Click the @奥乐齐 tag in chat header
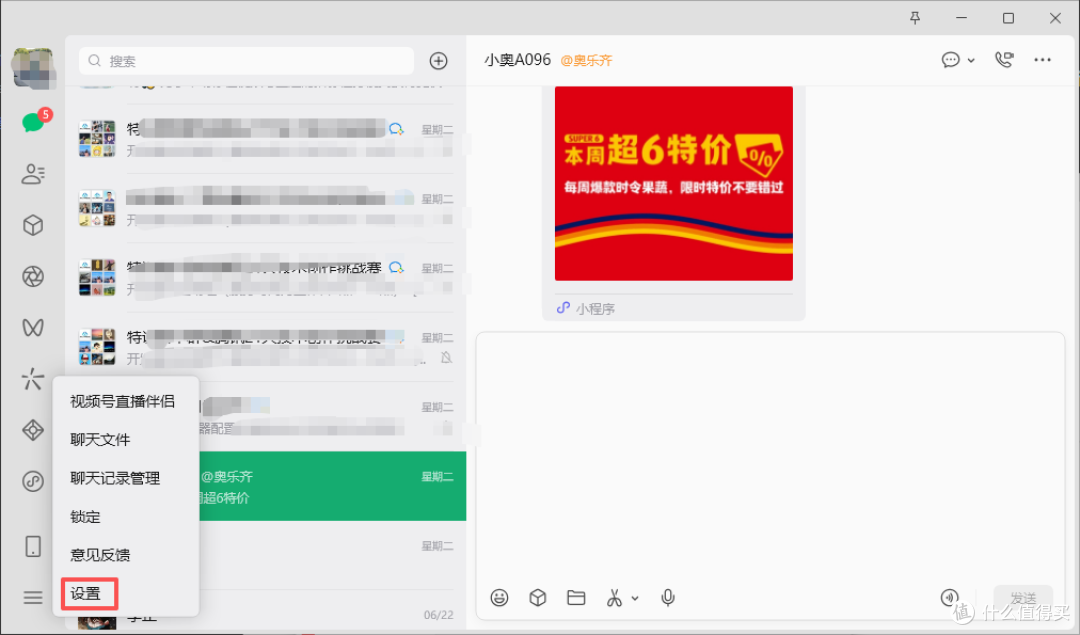The height and width of the screenshot is (635, 1080). click(586, 61)
